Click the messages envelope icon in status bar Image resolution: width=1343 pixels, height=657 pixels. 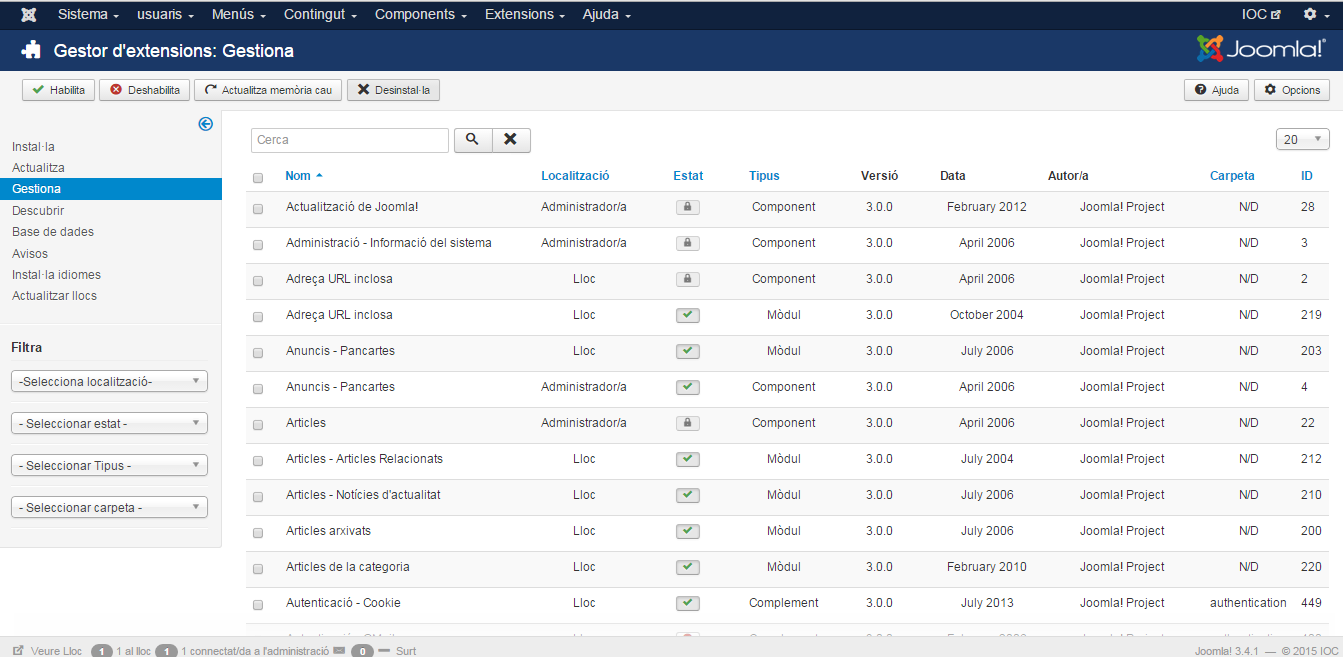pos(339,651)
